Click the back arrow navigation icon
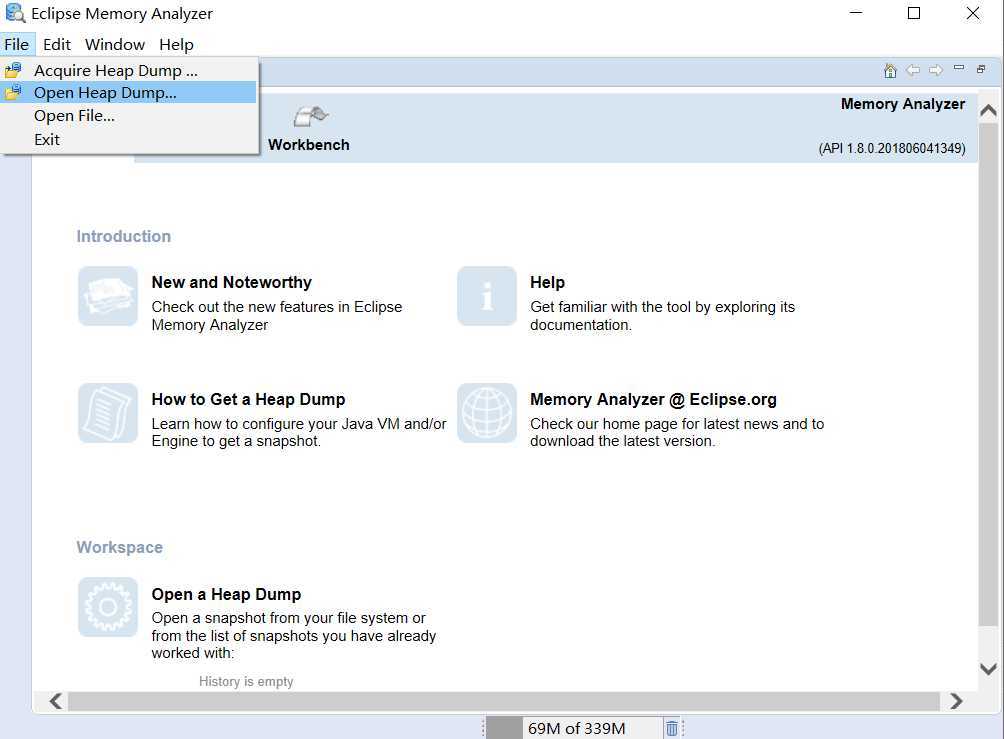Viewport: 1004px width, 739px height. [913, 70]
